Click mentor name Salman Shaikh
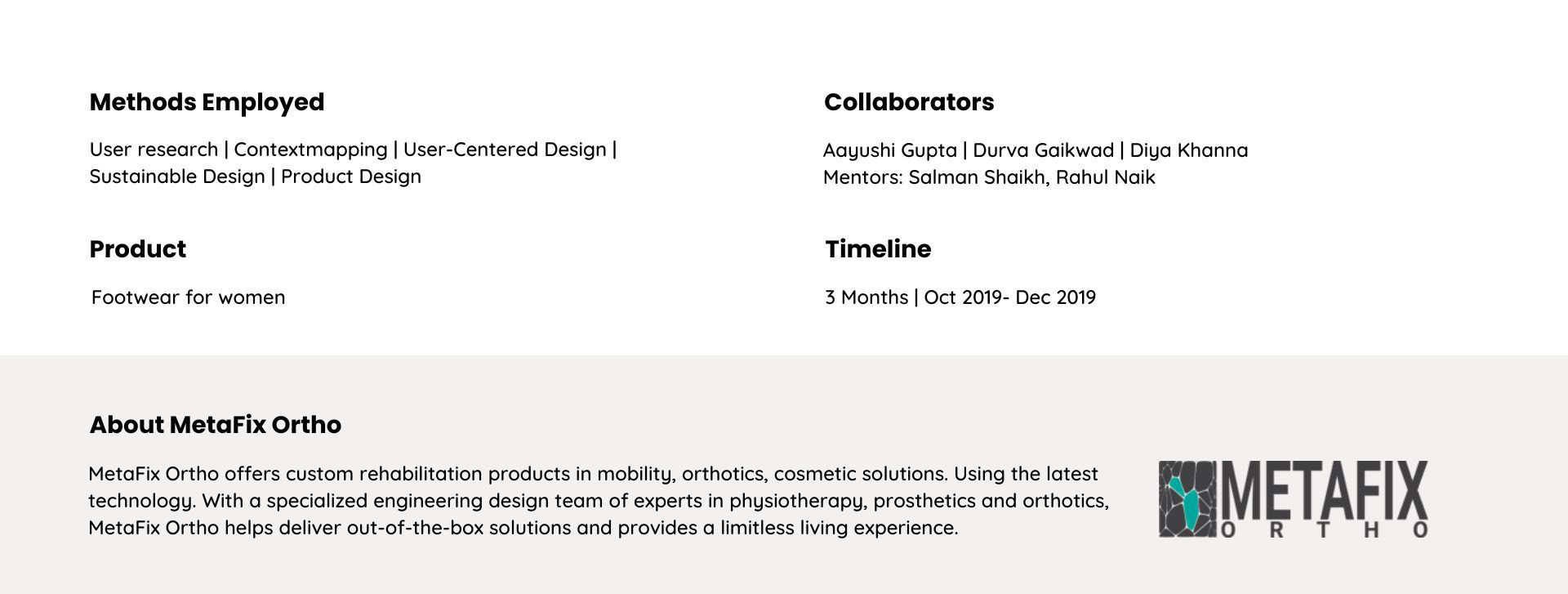Image resolution: width=1568 pixels, height=594 pixels. [976, 177]
